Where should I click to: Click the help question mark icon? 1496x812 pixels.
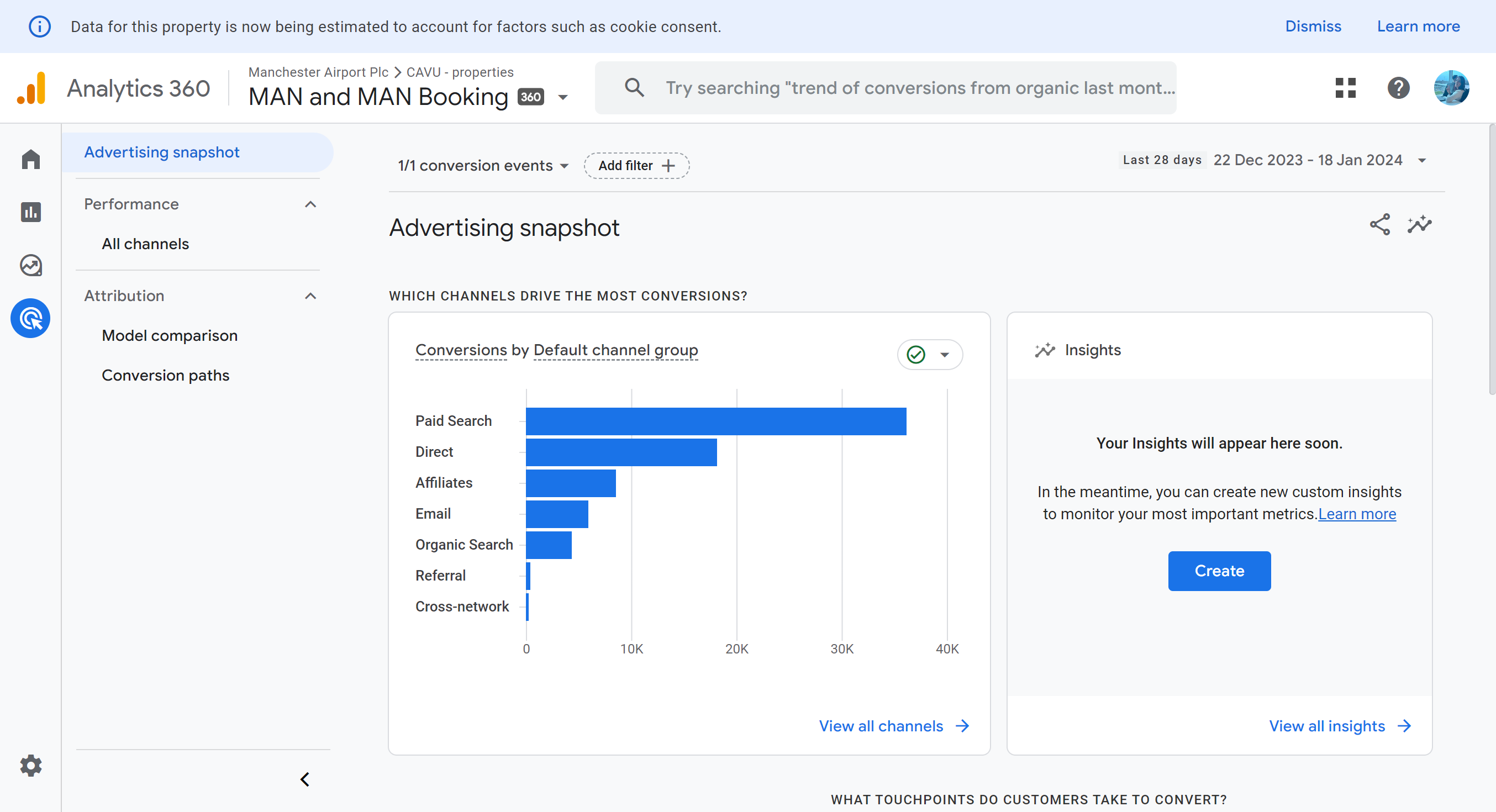point(1398,88)
